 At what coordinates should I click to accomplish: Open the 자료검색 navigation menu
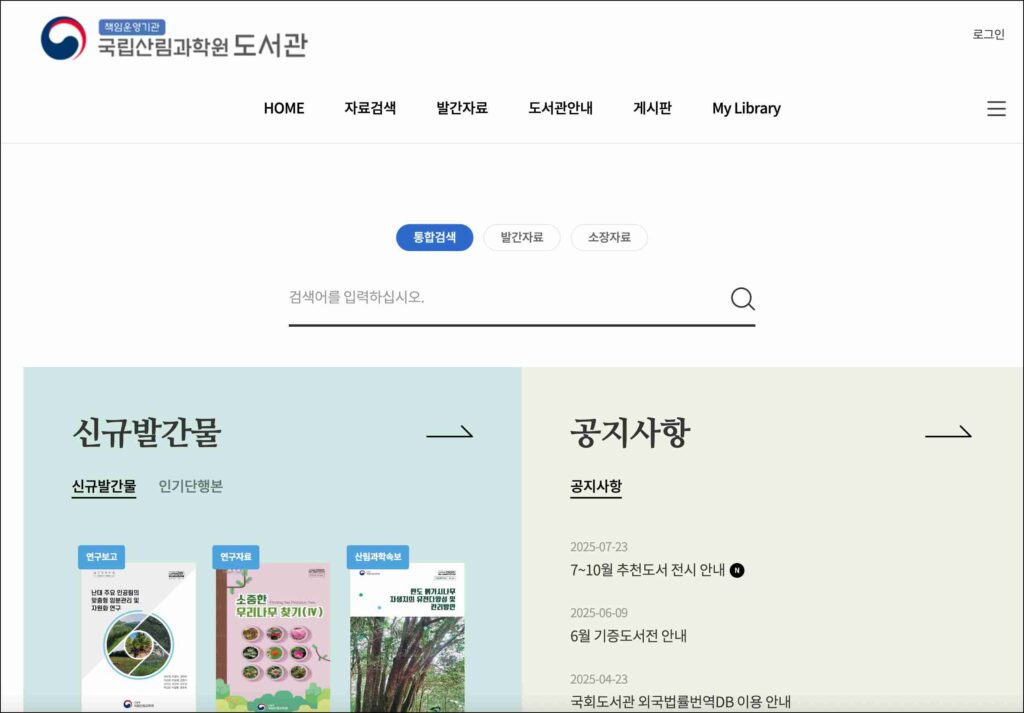(x=370, y=108)
